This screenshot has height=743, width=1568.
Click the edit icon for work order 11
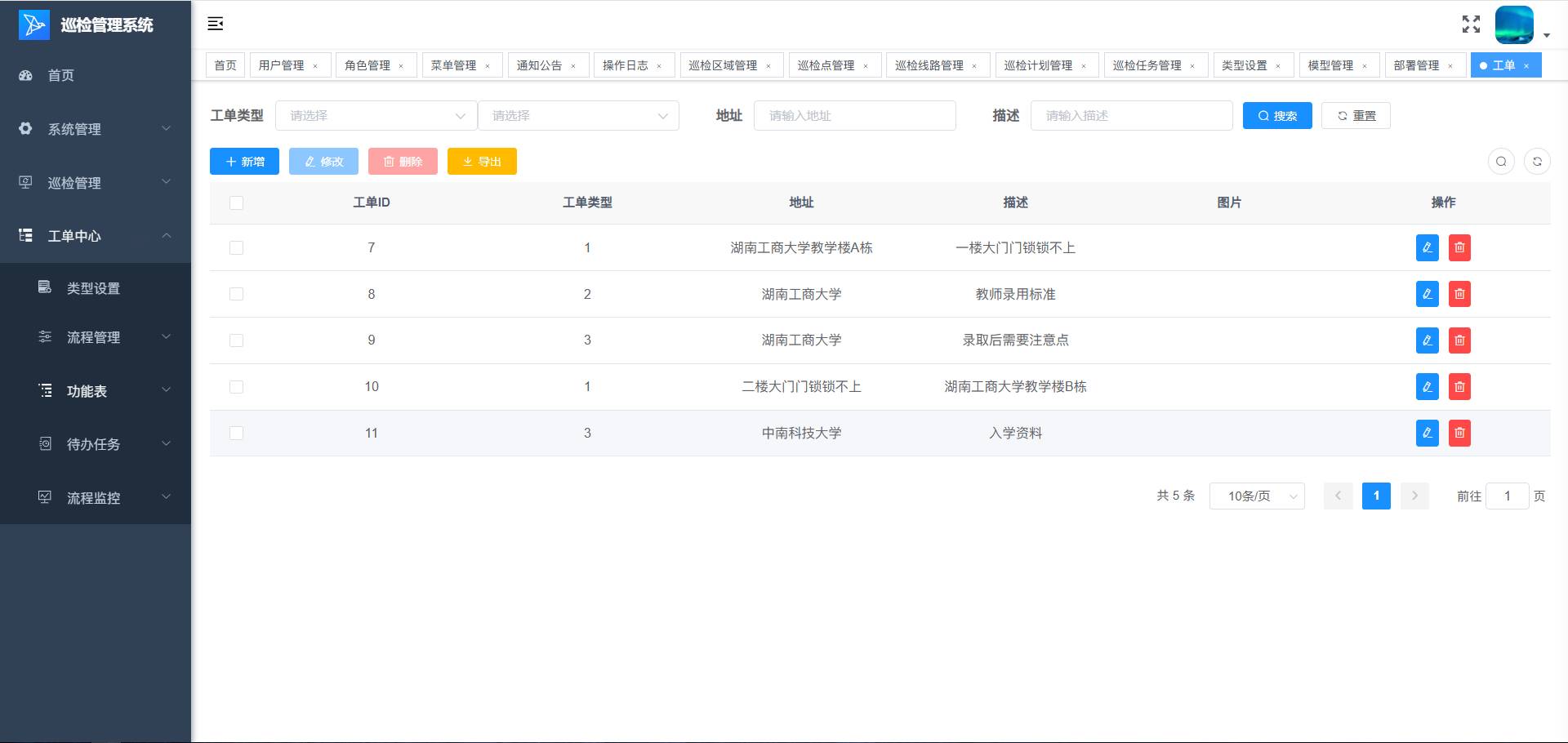pos(1427,433)
